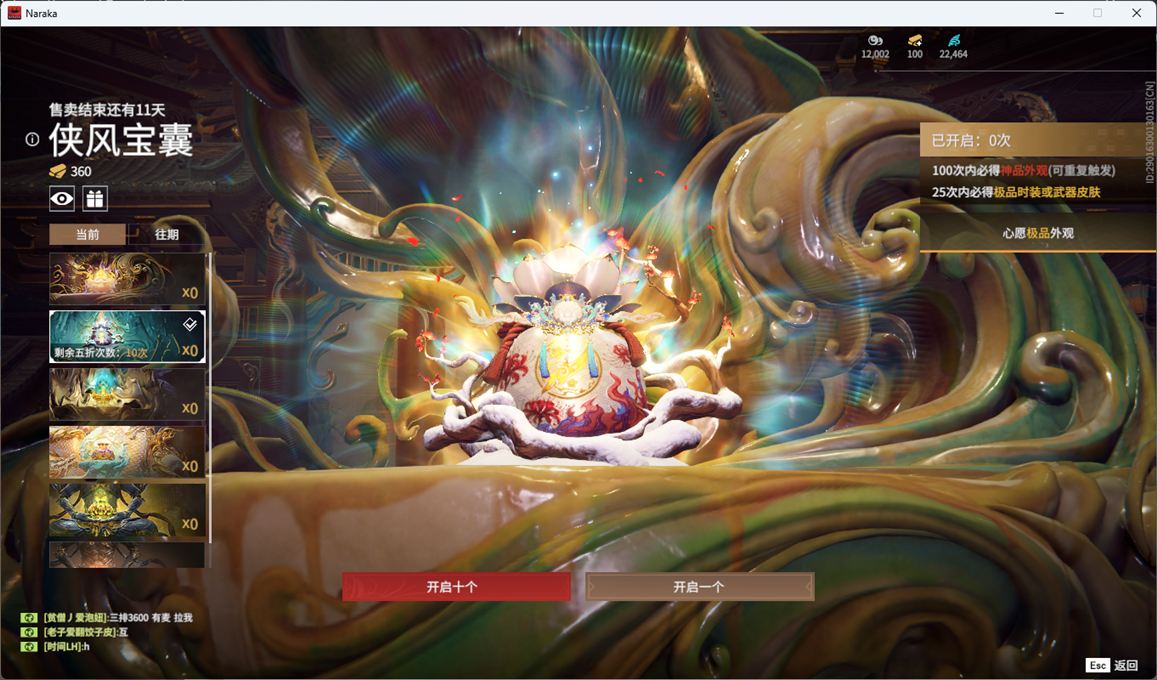The height and width of the screenshot is (680, 1157).
Task: Click the 售卖结束还有11天 countdown text
Action: pyautogui.click(x=107, y=110)
